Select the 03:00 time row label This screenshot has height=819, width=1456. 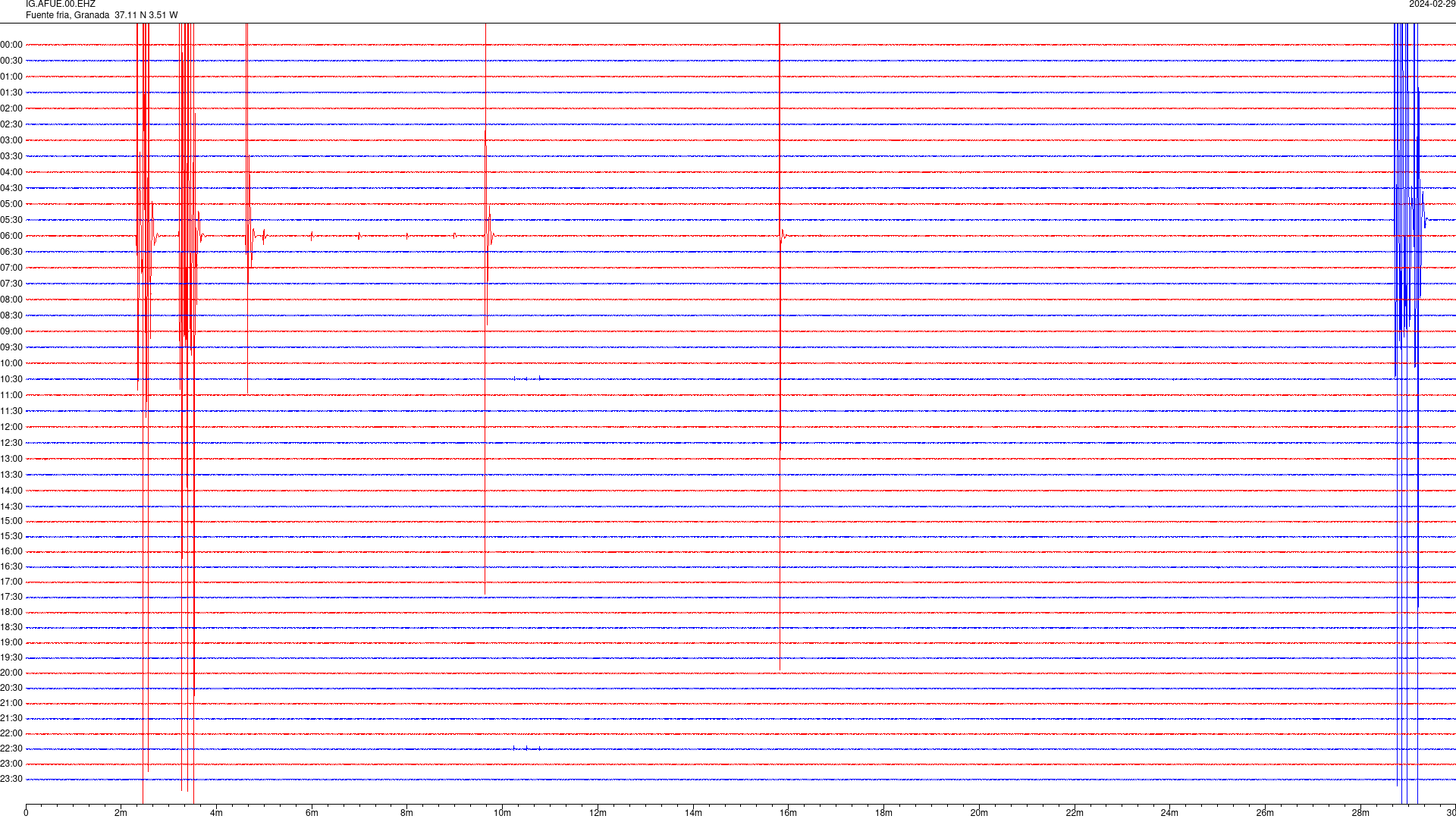[11, 140]
